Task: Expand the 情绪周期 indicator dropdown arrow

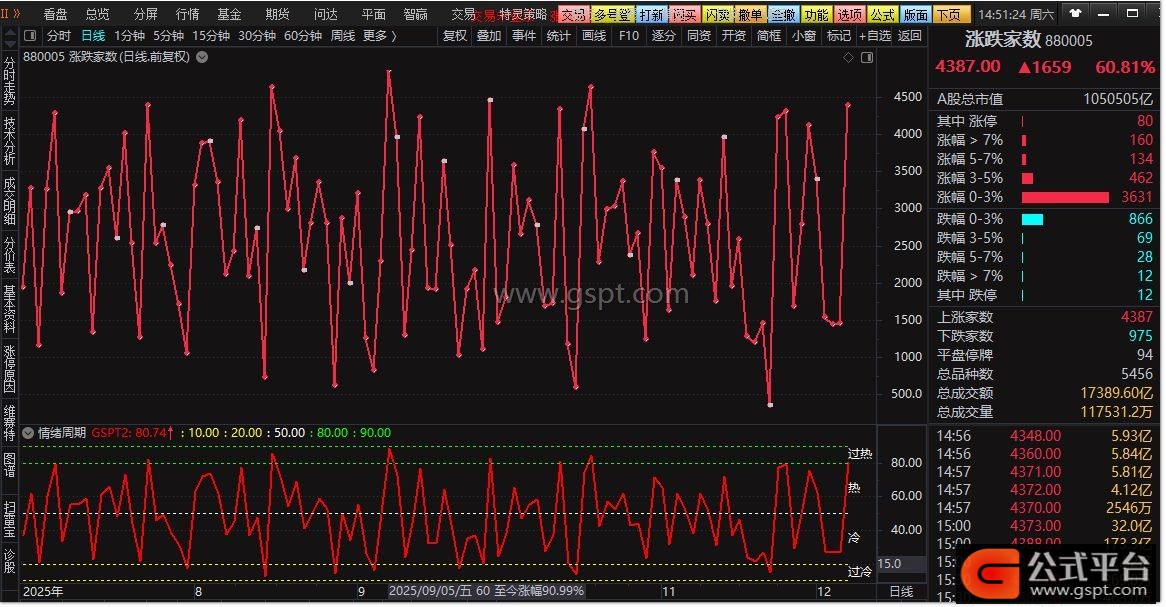Action: (x=28, y=433)
